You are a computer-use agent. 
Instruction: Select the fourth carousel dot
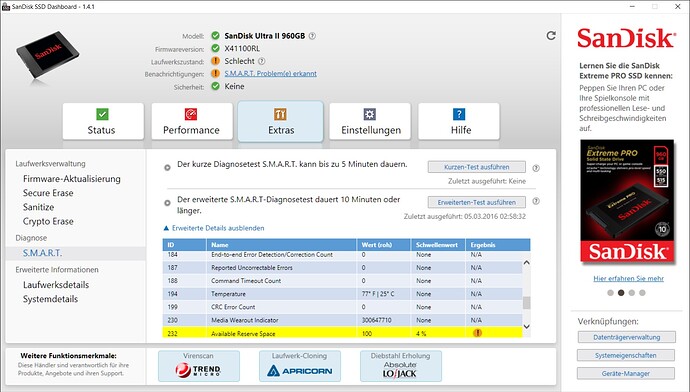tap(642, 293)
